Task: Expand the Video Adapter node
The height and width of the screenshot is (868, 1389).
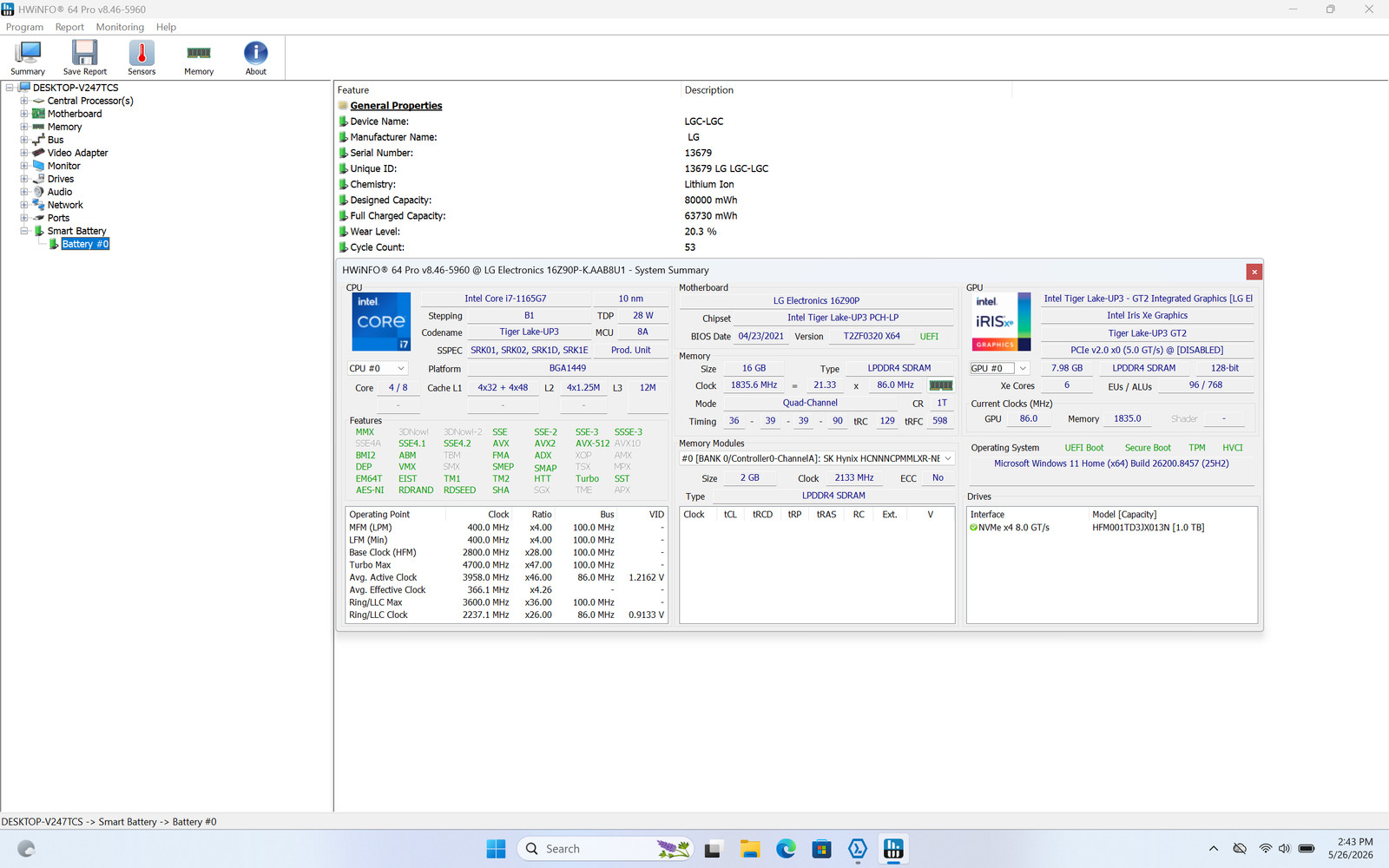Action: (24, 153)
